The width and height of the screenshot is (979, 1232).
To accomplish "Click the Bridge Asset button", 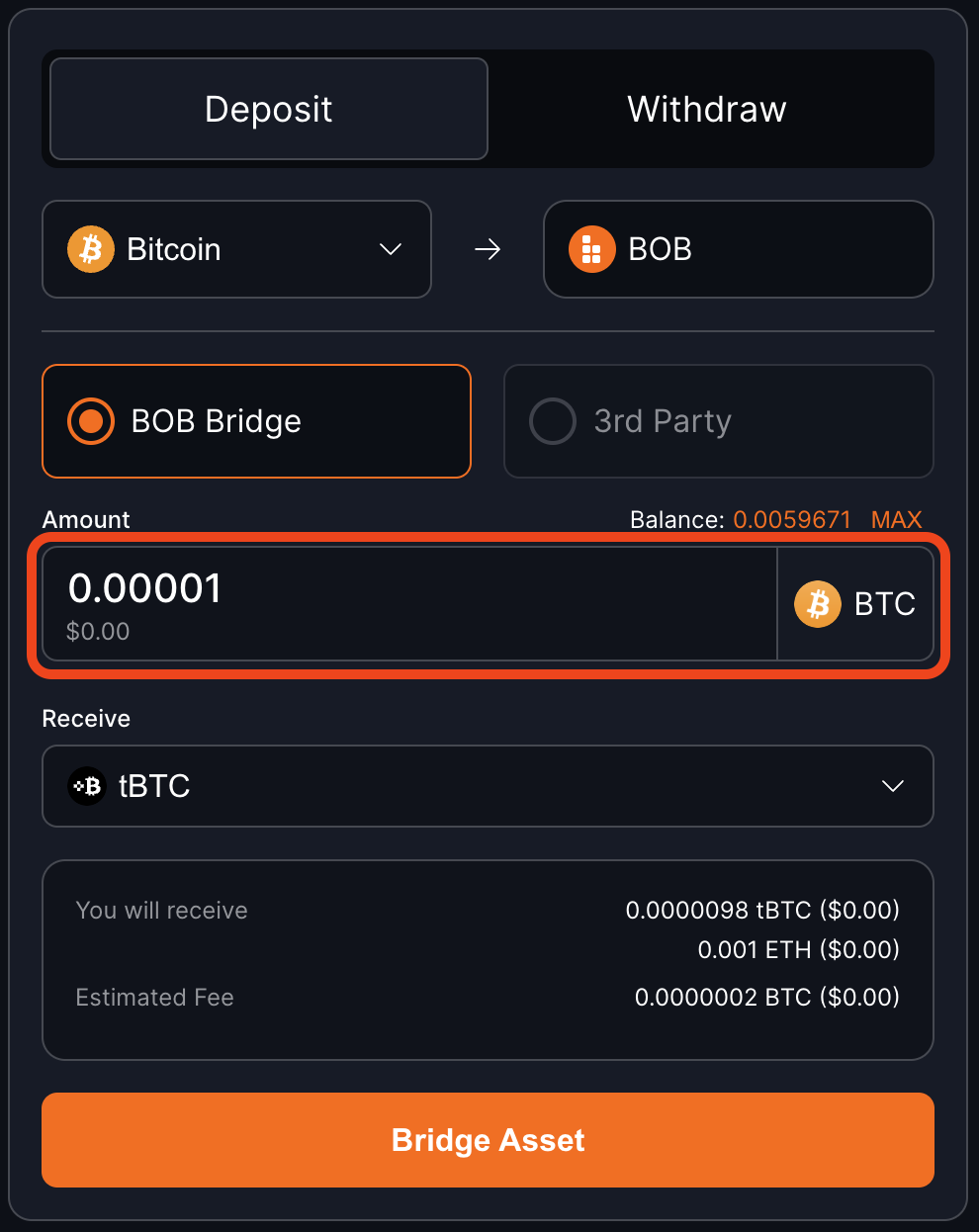I will click(x=488, y=1140).
